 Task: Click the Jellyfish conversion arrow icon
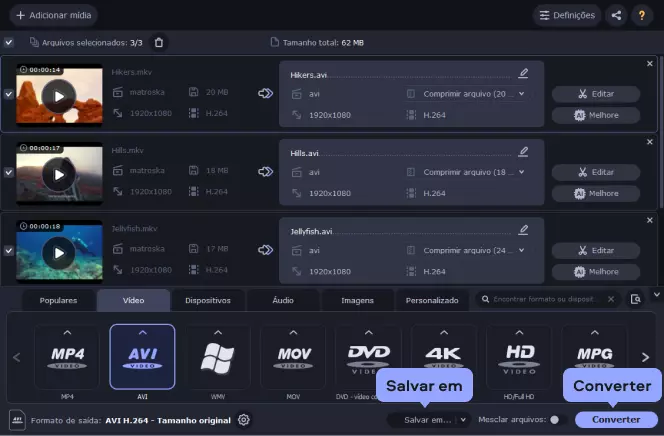(x=266, y=250)
